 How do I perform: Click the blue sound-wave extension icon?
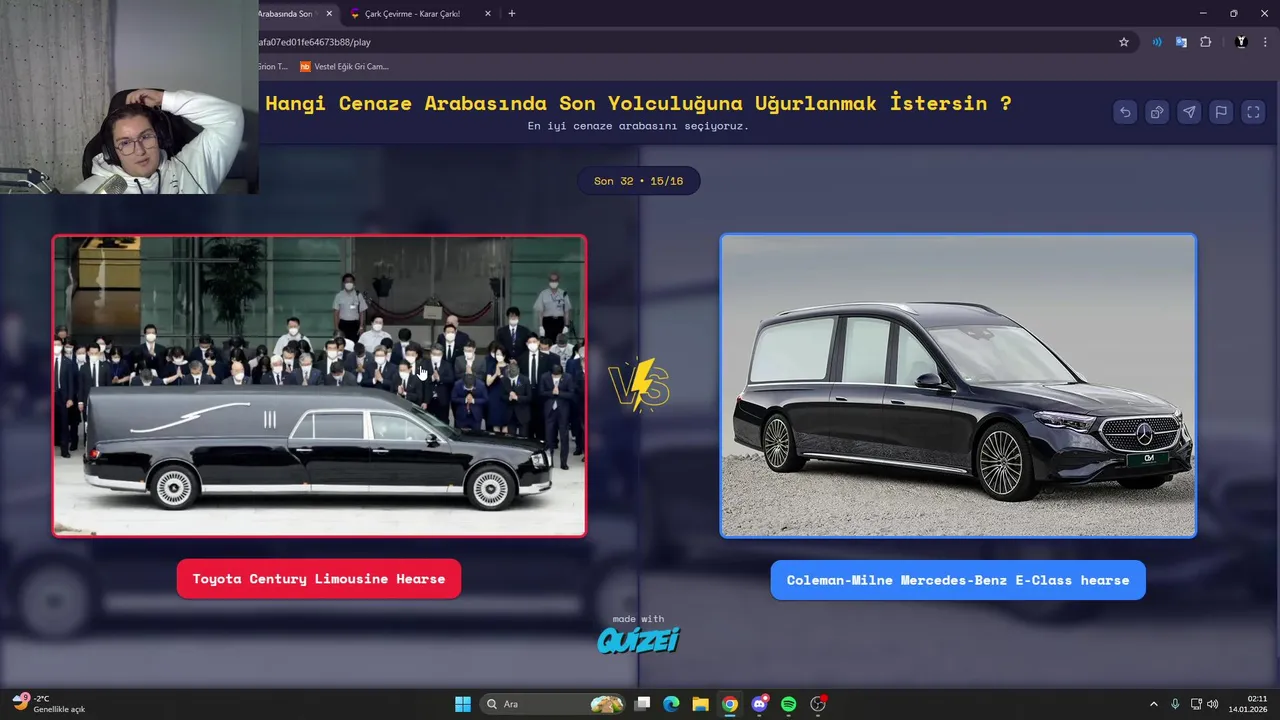pyautogui.click(x=1157, y=42)
